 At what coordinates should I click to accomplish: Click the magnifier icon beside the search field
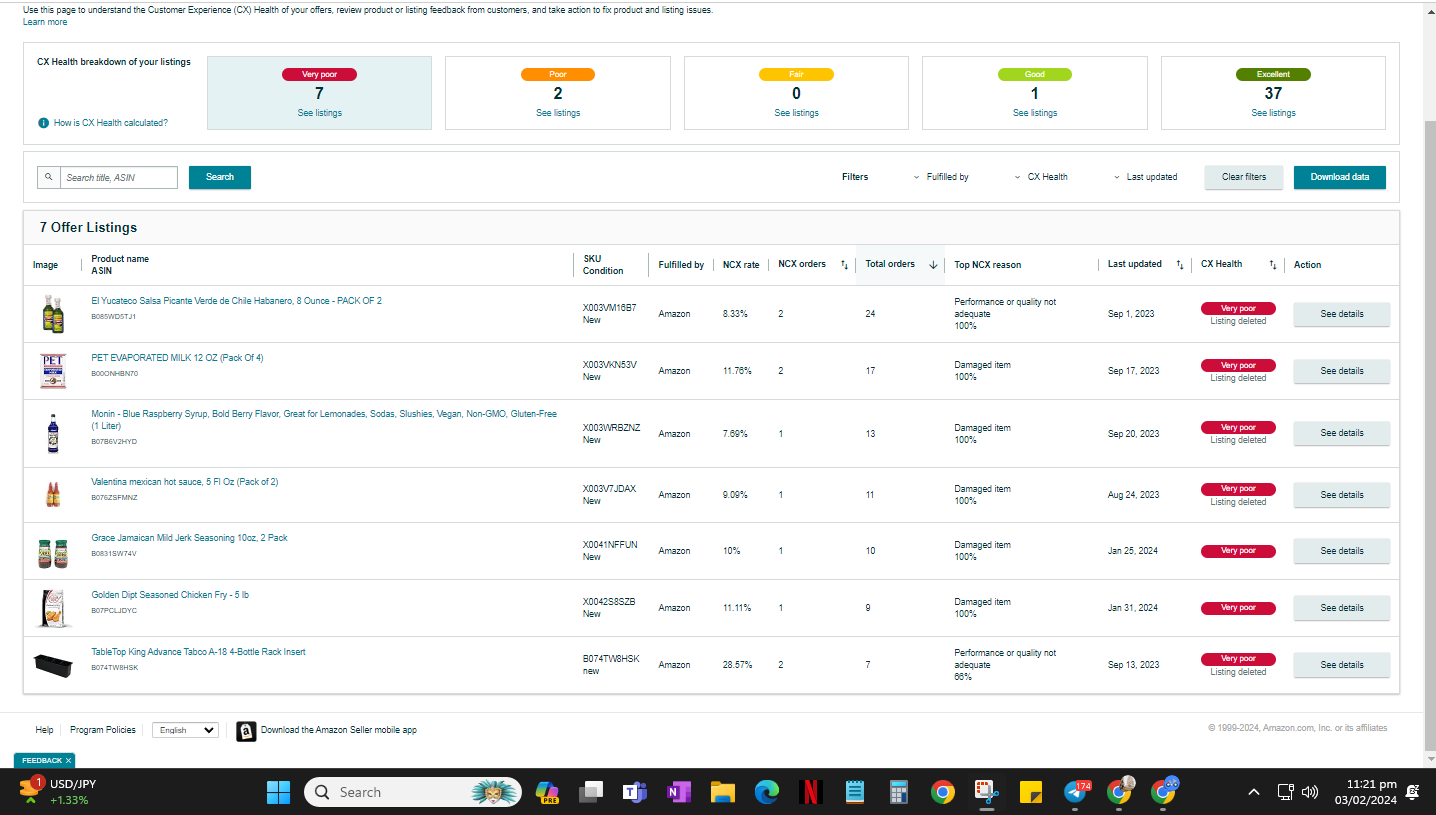49,177
